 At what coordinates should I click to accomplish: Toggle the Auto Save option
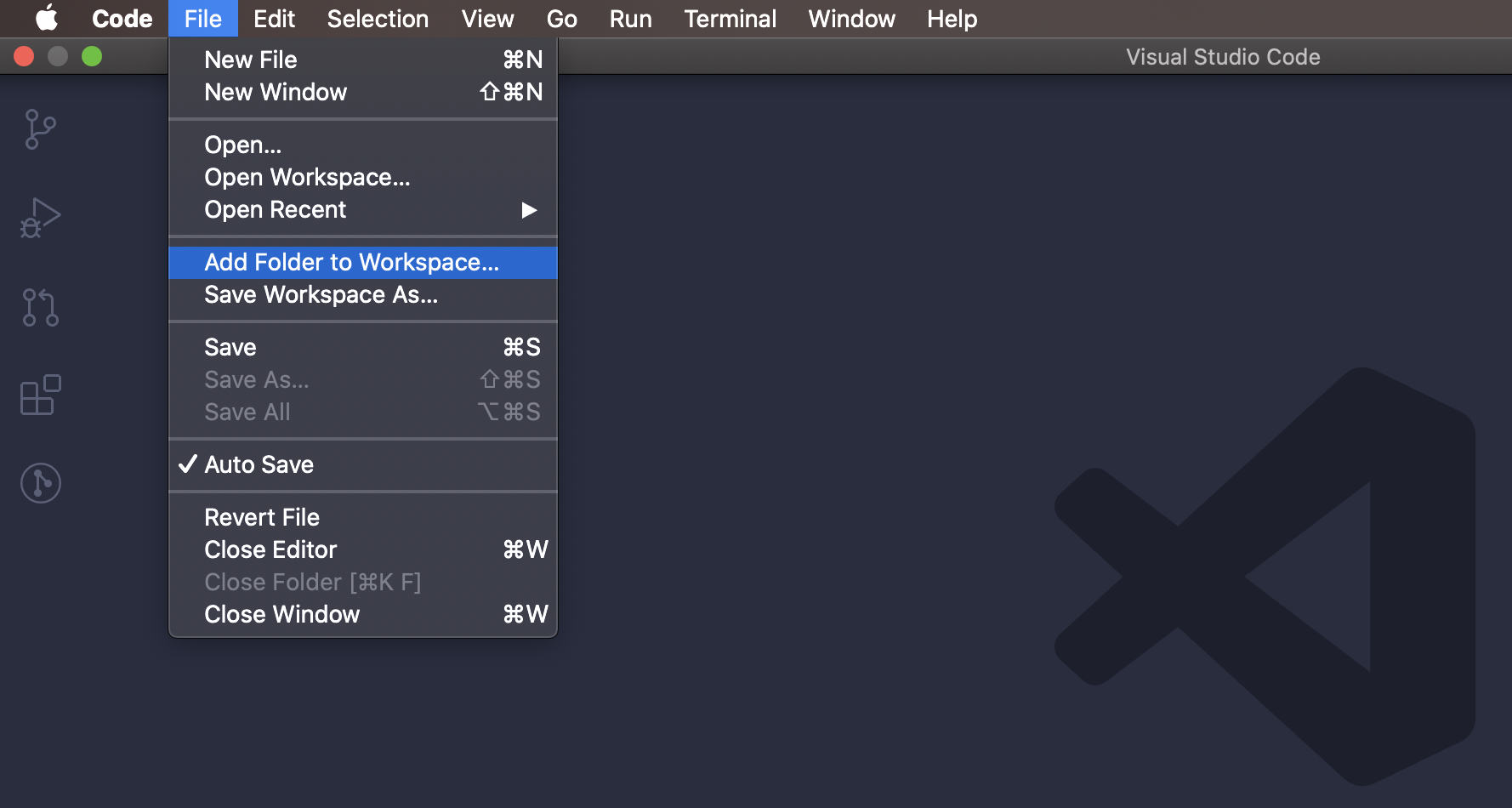tap(363, 464)
